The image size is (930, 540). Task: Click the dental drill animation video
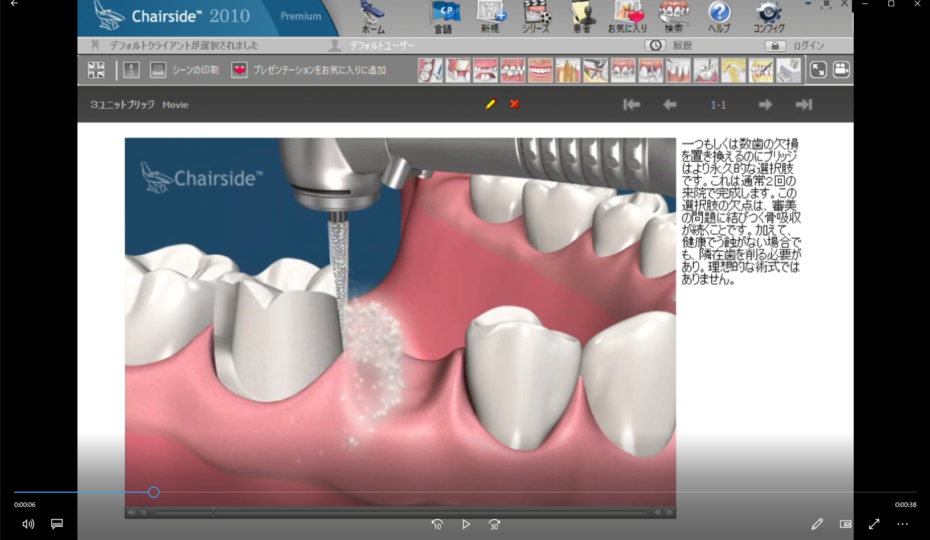pyautogui.click(x=400, y=322)
